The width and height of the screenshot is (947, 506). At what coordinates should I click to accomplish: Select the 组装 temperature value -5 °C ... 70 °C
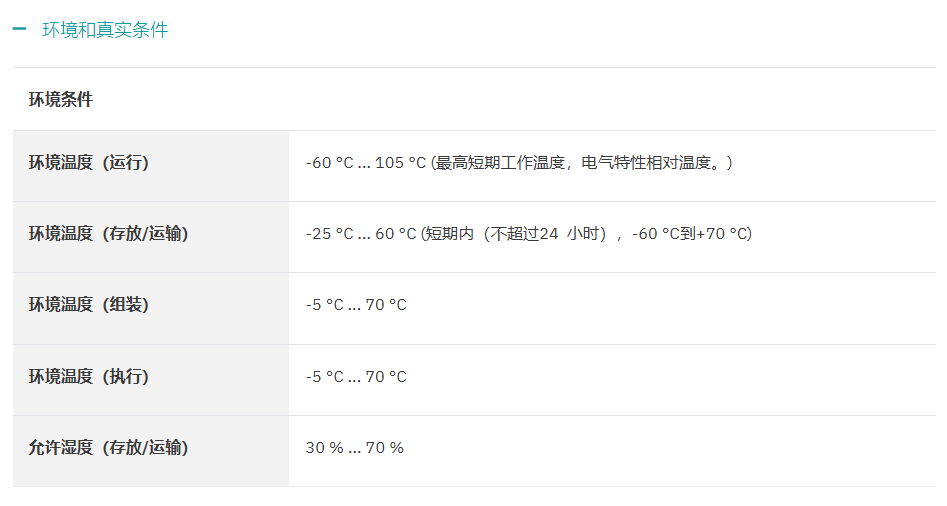[356, 305]
